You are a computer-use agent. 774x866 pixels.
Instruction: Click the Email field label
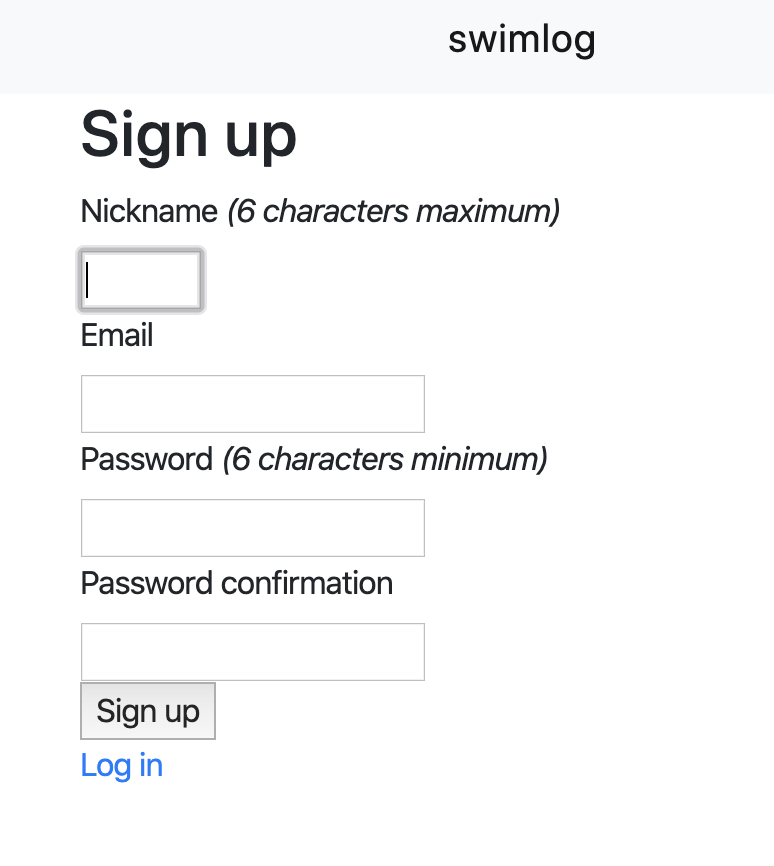[117, 336]
